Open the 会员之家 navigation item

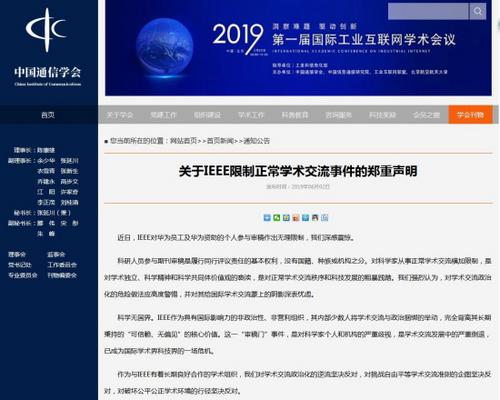426,115
